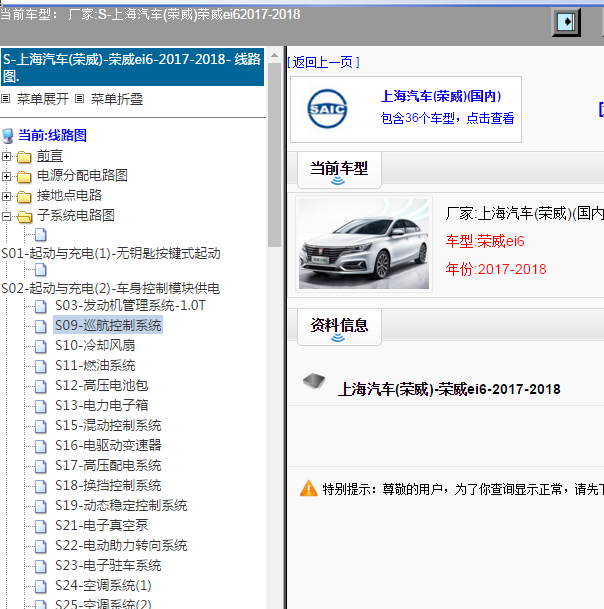Open S01-起动与充电(1)-无钥匙按键式起动

[111, 254]
